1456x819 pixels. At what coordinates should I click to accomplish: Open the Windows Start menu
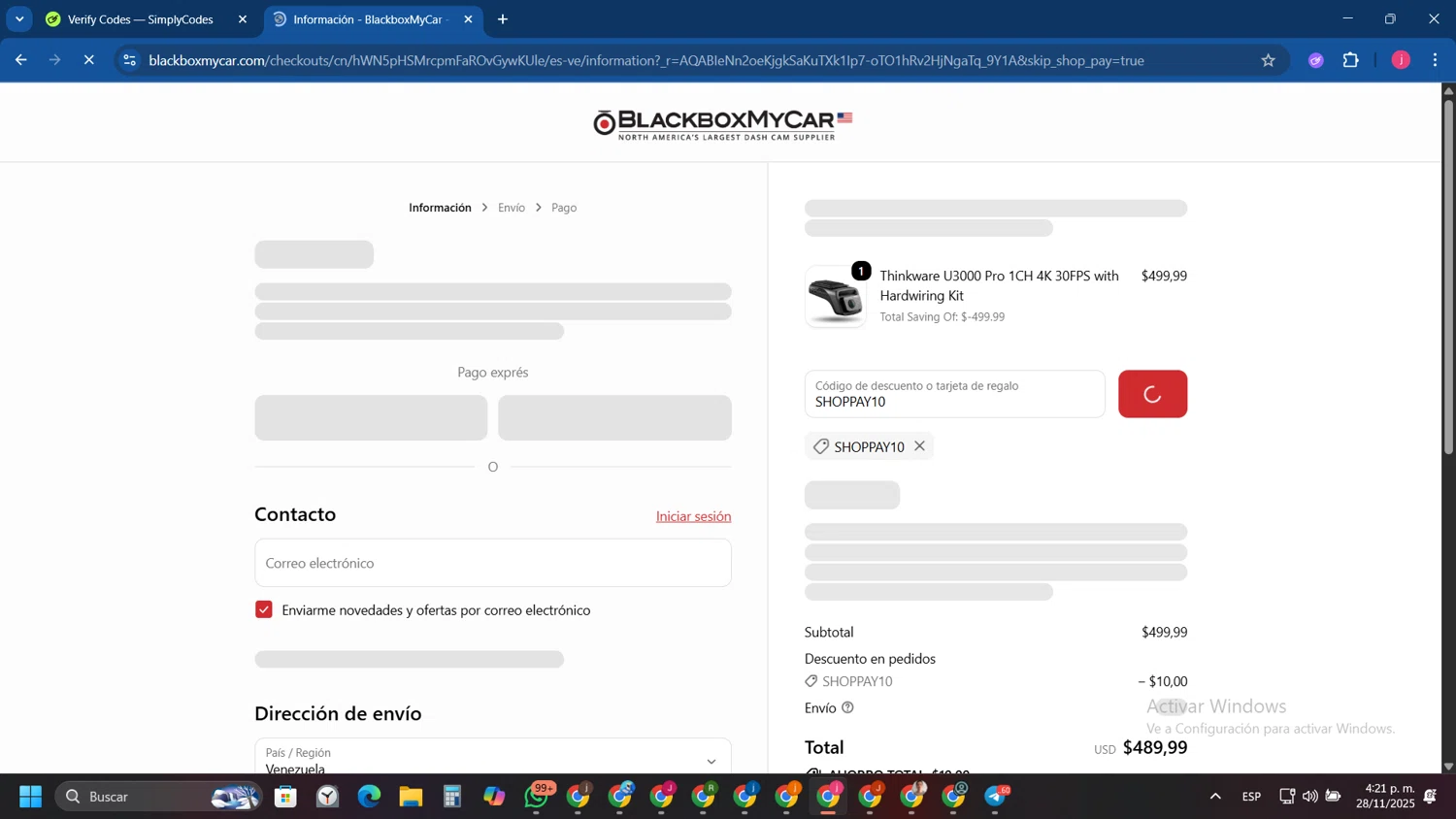30,797
